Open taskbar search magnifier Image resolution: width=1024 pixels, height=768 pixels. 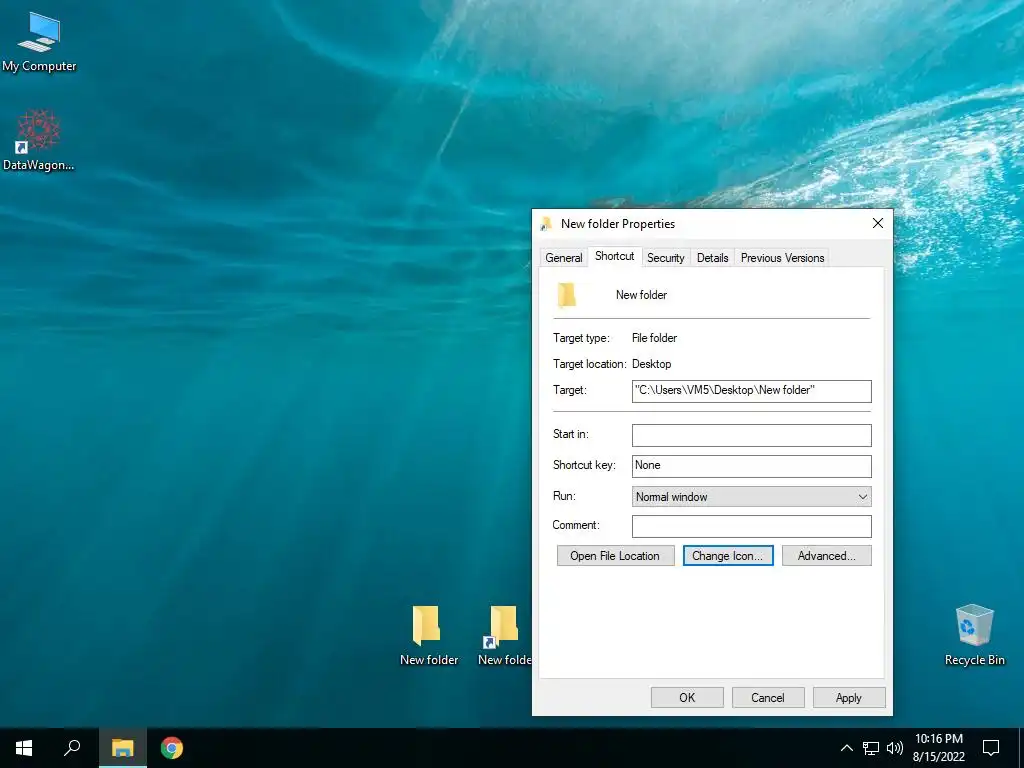(x=72, y=748)
